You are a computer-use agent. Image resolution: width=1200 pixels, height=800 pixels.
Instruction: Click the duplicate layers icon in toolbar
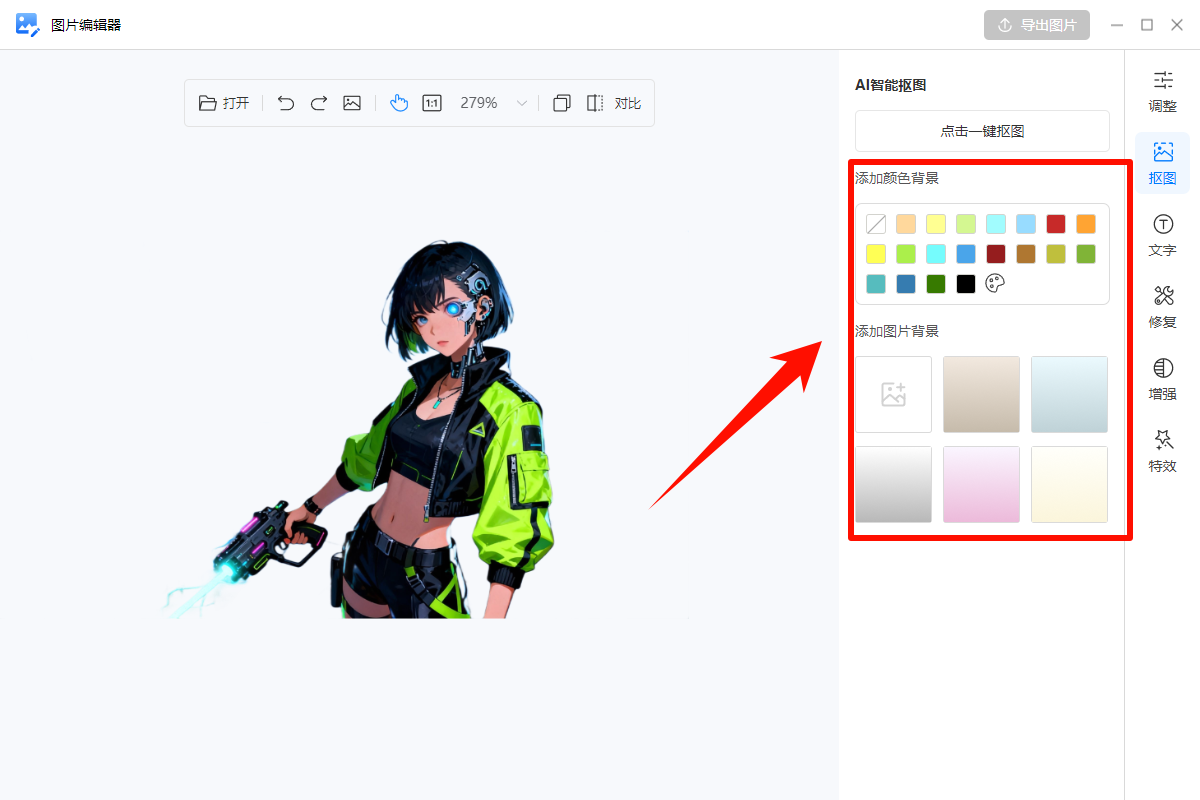[x=562, y=103]
